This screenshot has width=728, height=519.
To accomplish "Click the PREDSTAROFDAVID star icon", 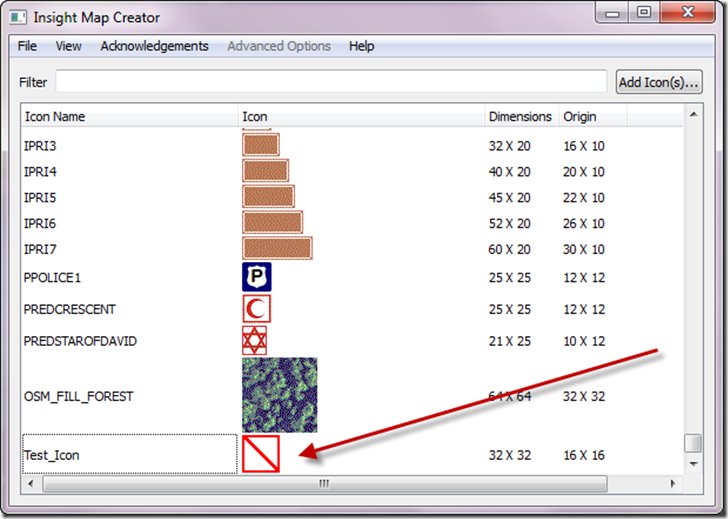I will [x=255, y=341].
